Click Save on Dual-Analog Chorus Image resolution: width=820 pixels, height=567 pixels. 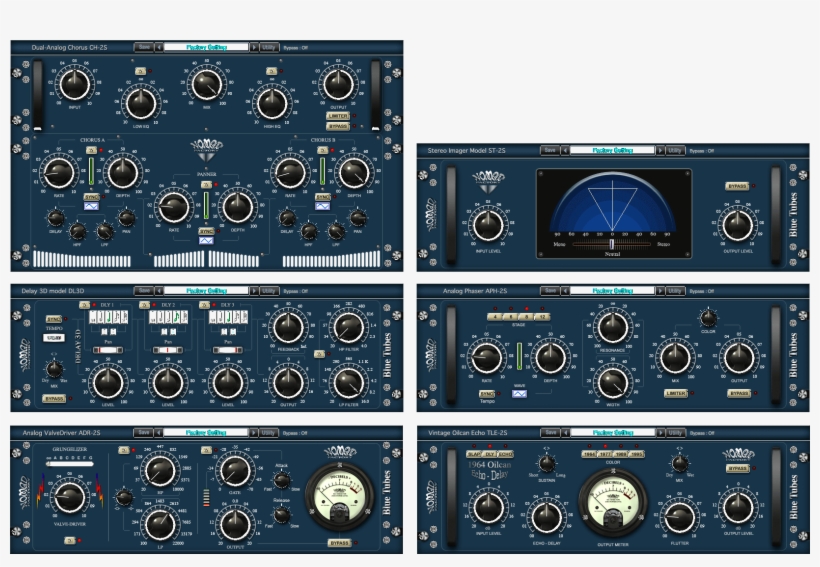coord(144,47)
